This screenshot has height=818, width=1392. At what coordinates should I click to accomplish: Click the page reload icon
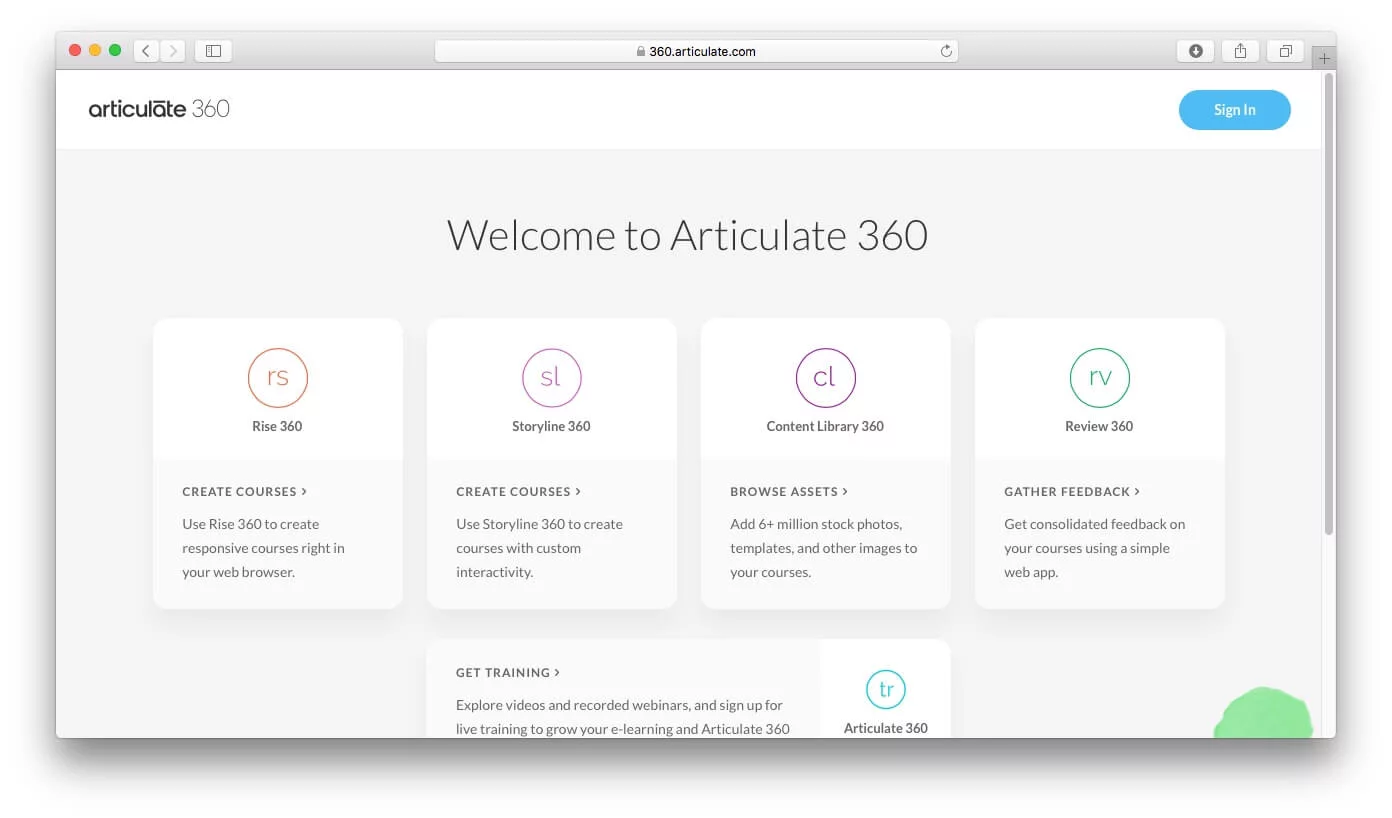(945, 51)
